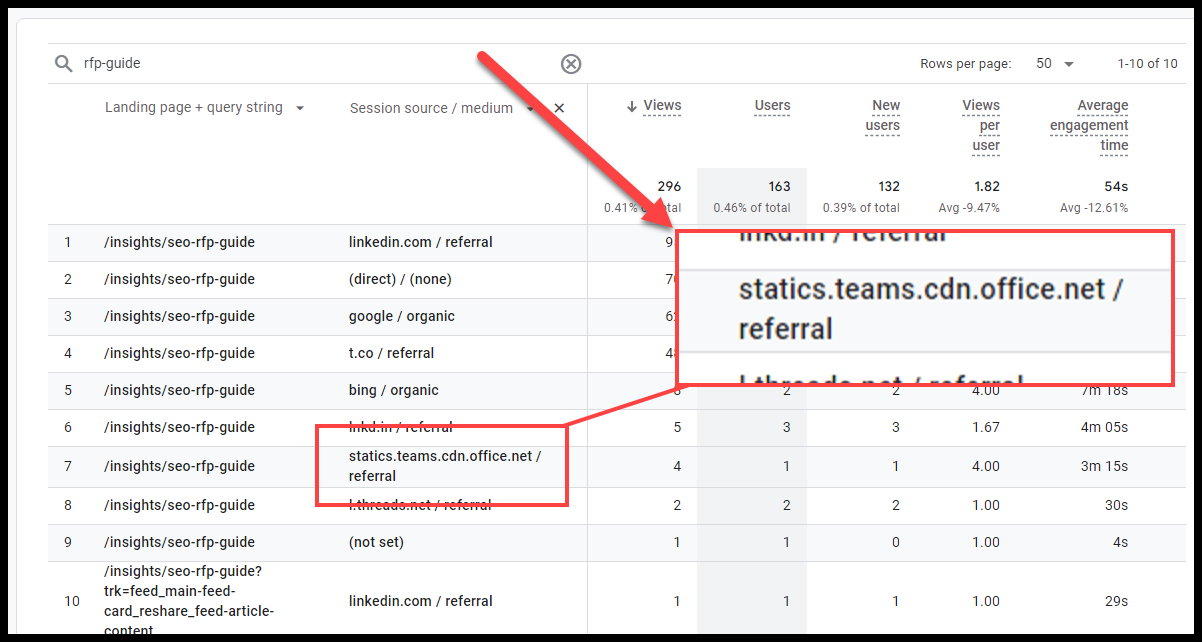Image resolution: width=1202 pixels, height=642 pixels.
Task: Open Session source / medium dimension picker
Action: [x=431, y=108]
